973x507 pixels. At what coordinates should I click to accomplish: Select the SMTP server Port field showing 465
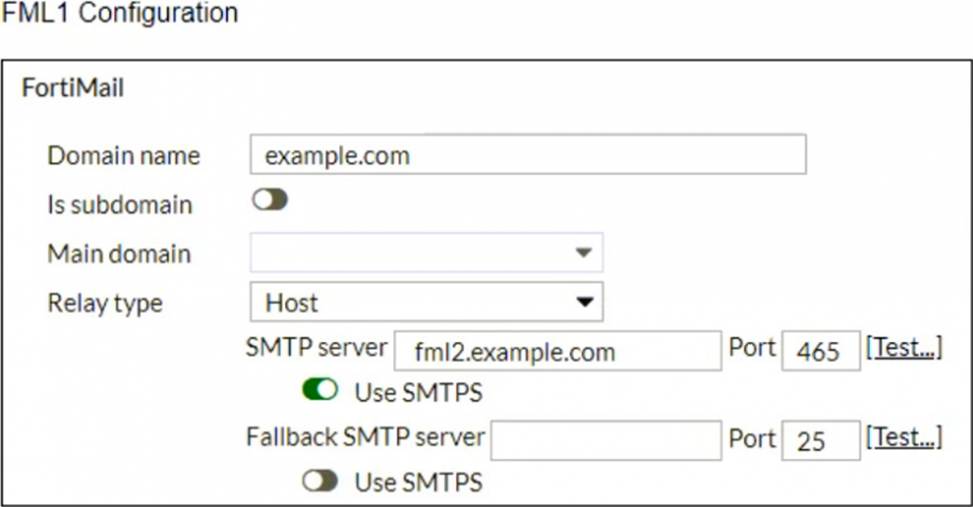point(821,351)
